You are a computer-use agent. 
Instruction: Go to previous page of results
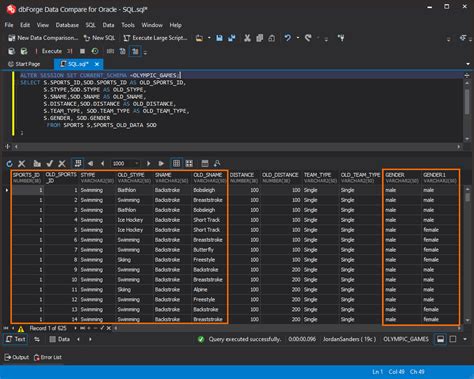pos(102,164)
